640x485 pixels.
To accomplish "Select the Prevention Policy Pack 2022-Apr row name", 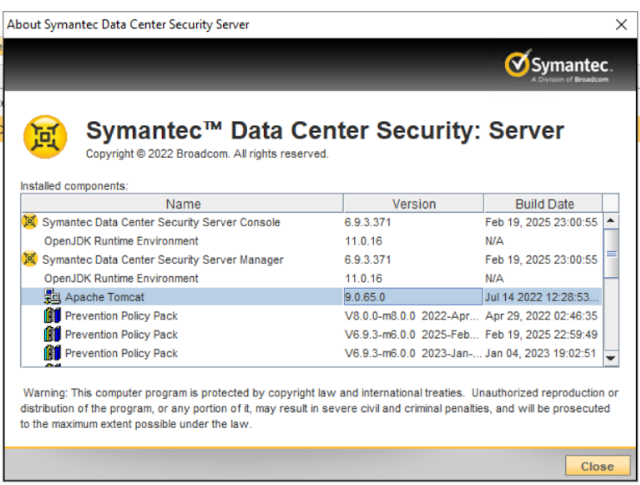I will coord(121,316).
